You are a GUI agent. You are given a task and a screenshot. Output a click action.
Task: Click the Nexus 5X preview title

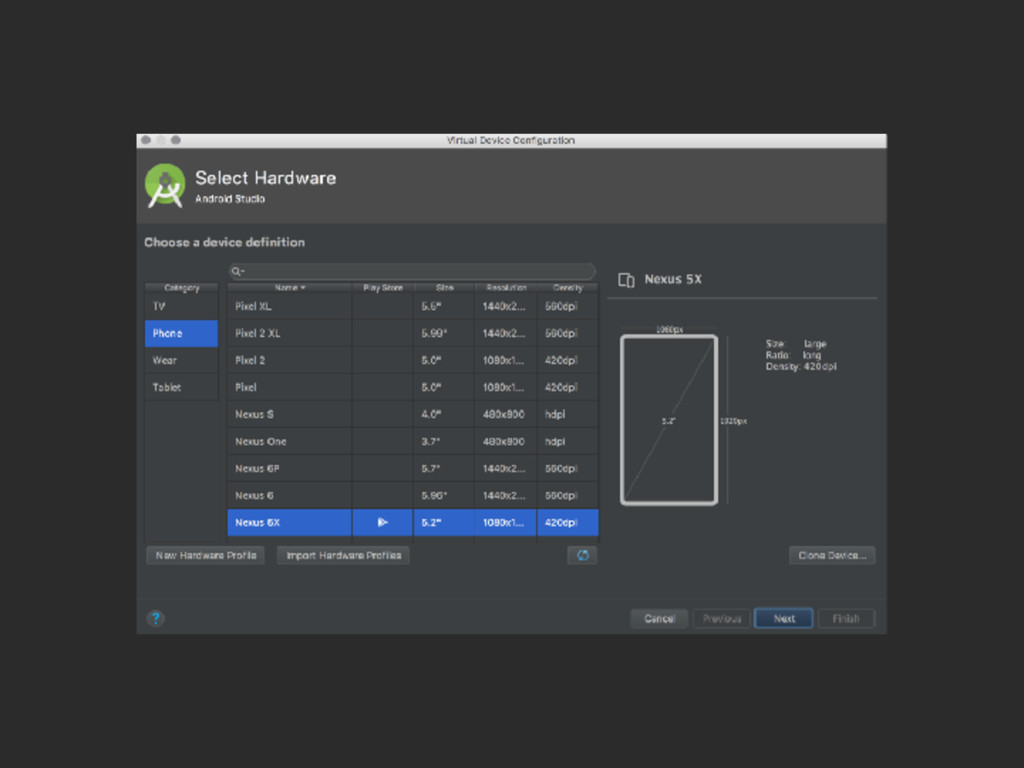(x=673, y=280)
